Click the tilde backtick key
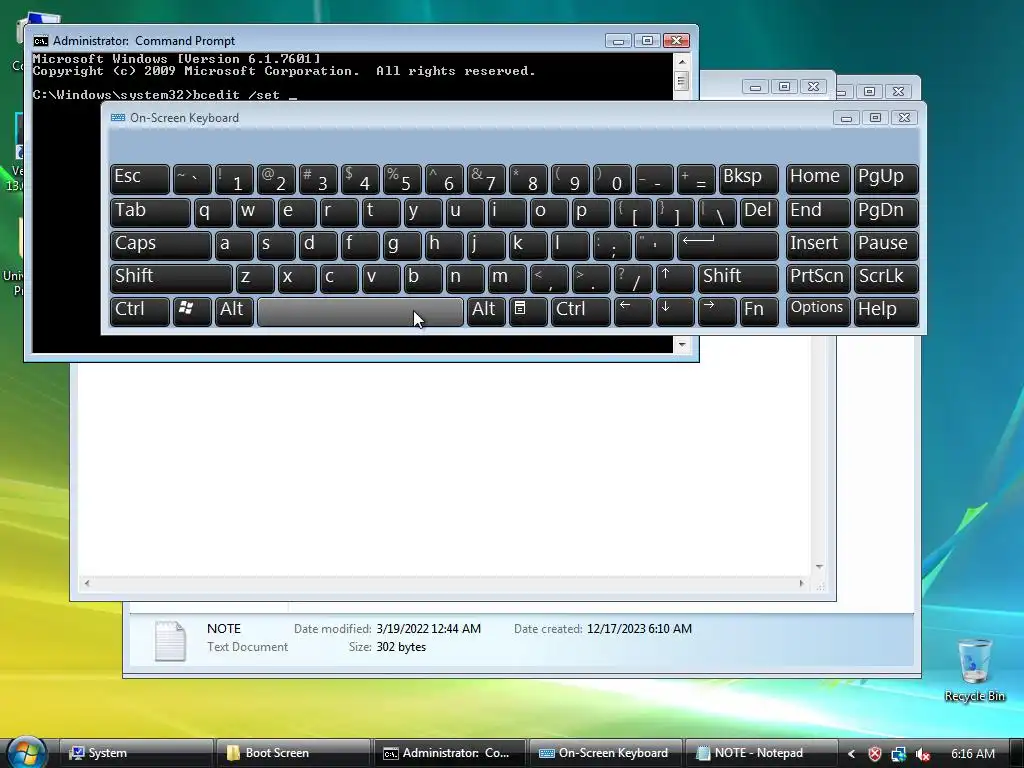 pos(191,179)
